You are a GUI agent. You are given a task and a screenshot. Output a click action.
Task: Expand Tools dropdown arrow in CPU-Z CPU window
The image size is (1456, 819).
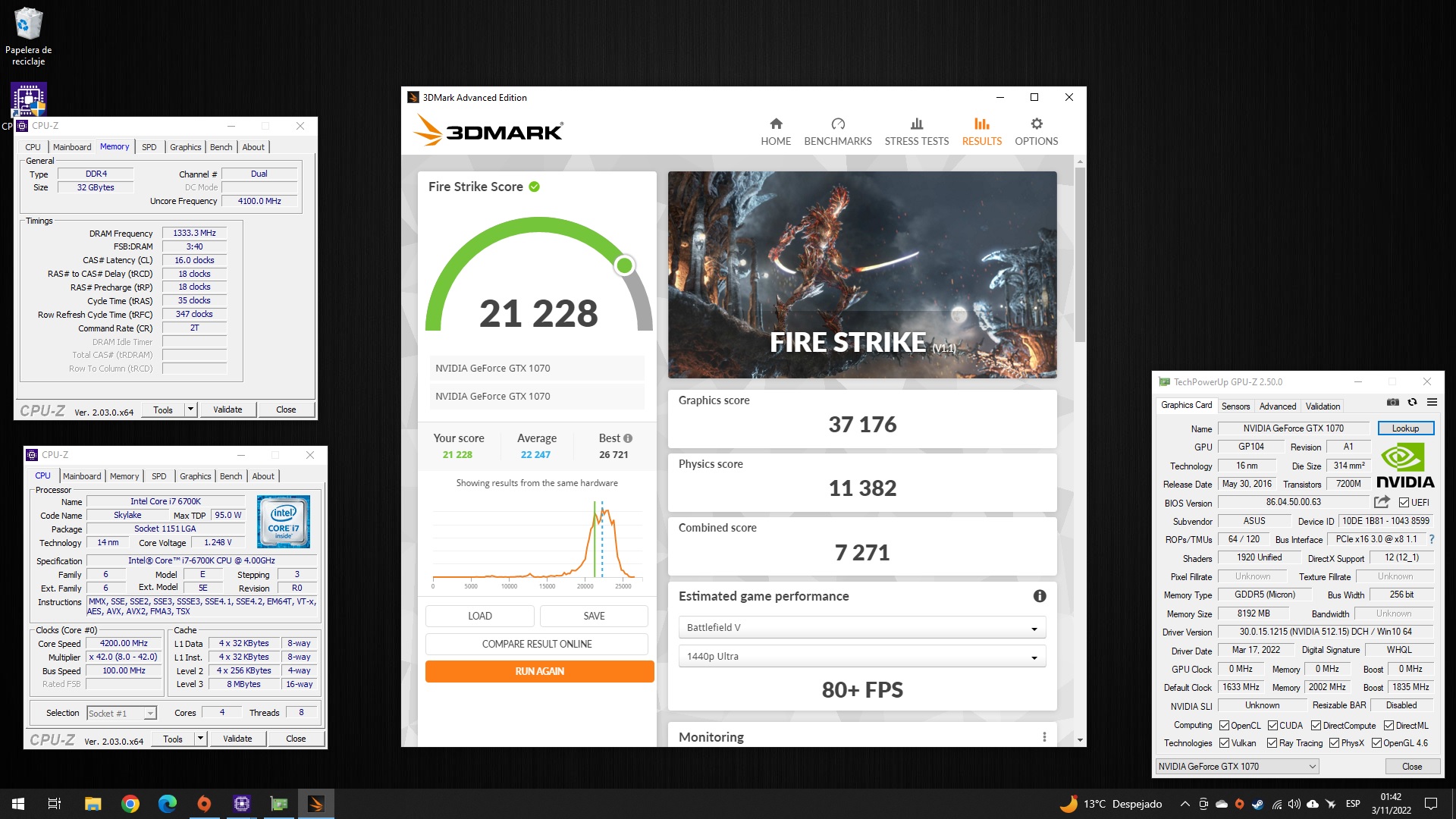point(201,739)
